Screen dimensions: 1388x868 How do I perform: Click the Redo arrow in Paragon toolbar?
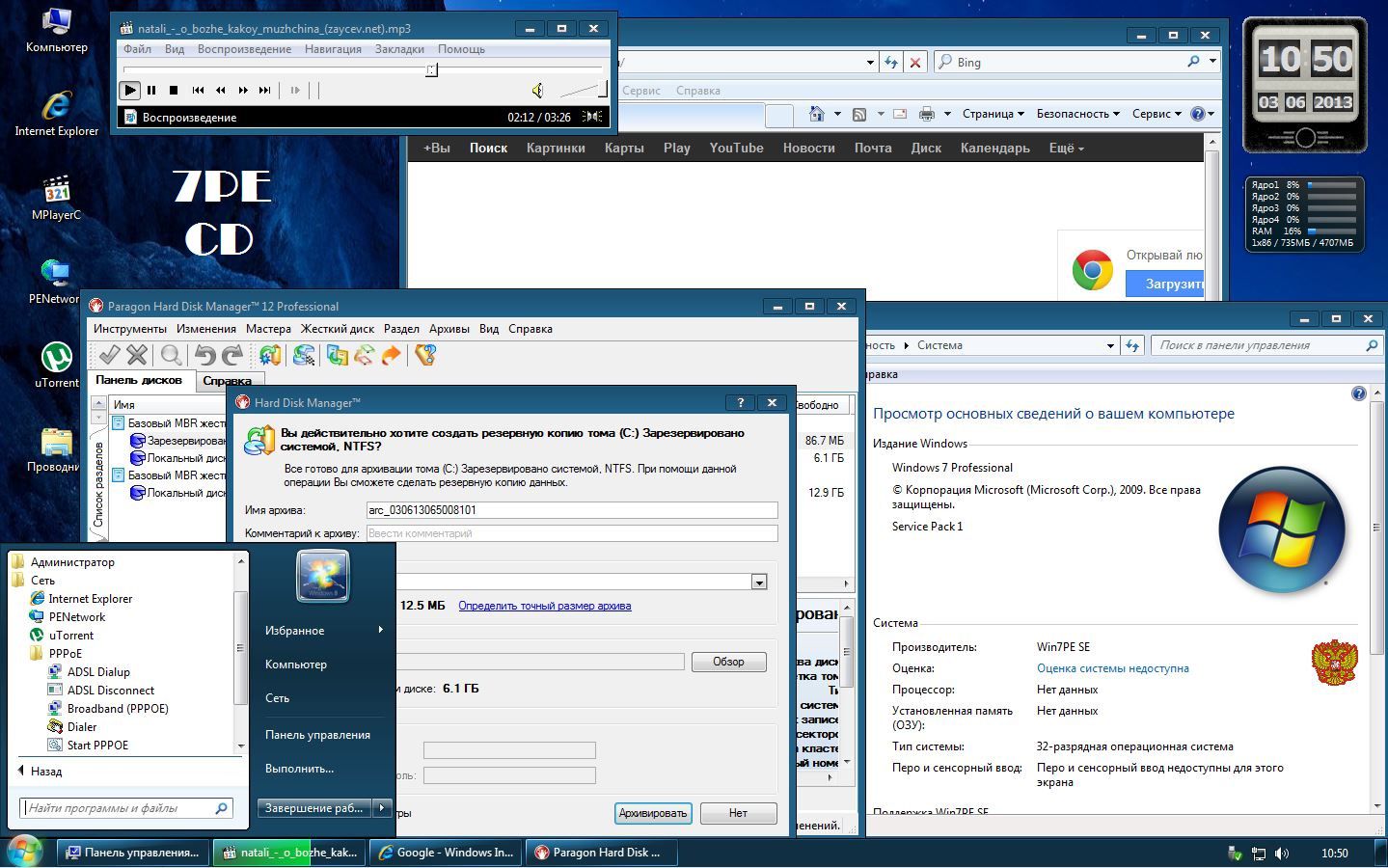pos(231,355)
